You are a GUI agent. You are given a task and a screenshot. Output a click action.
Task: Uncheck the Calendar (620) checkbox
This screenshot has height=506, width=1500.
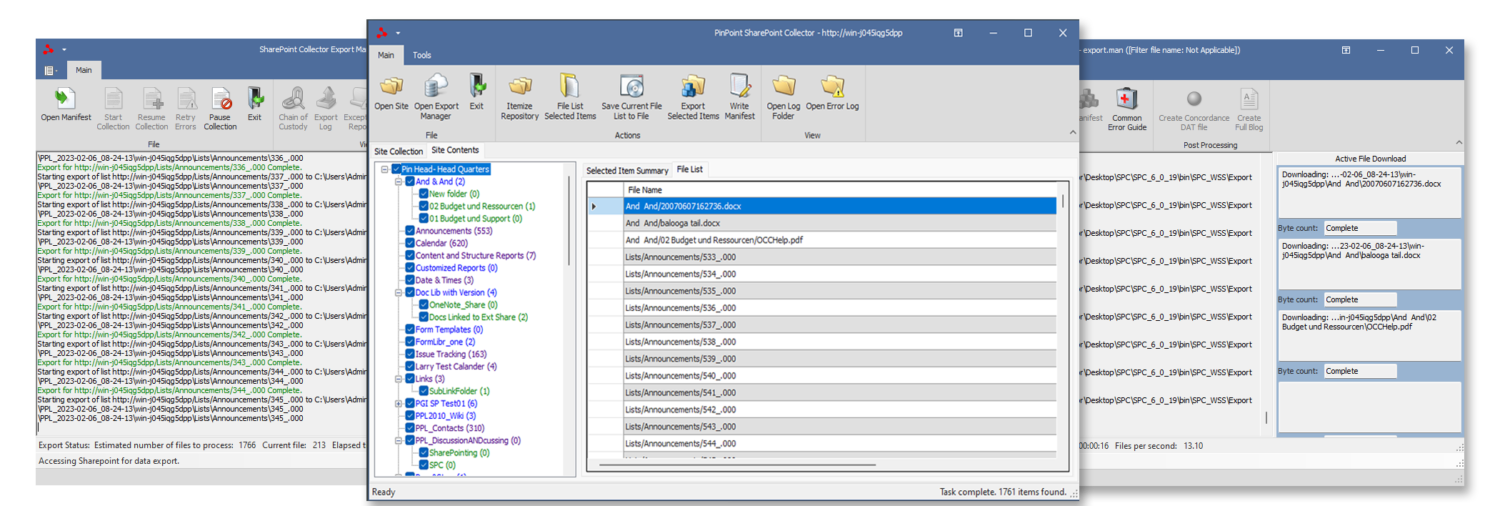click(410, 243)
